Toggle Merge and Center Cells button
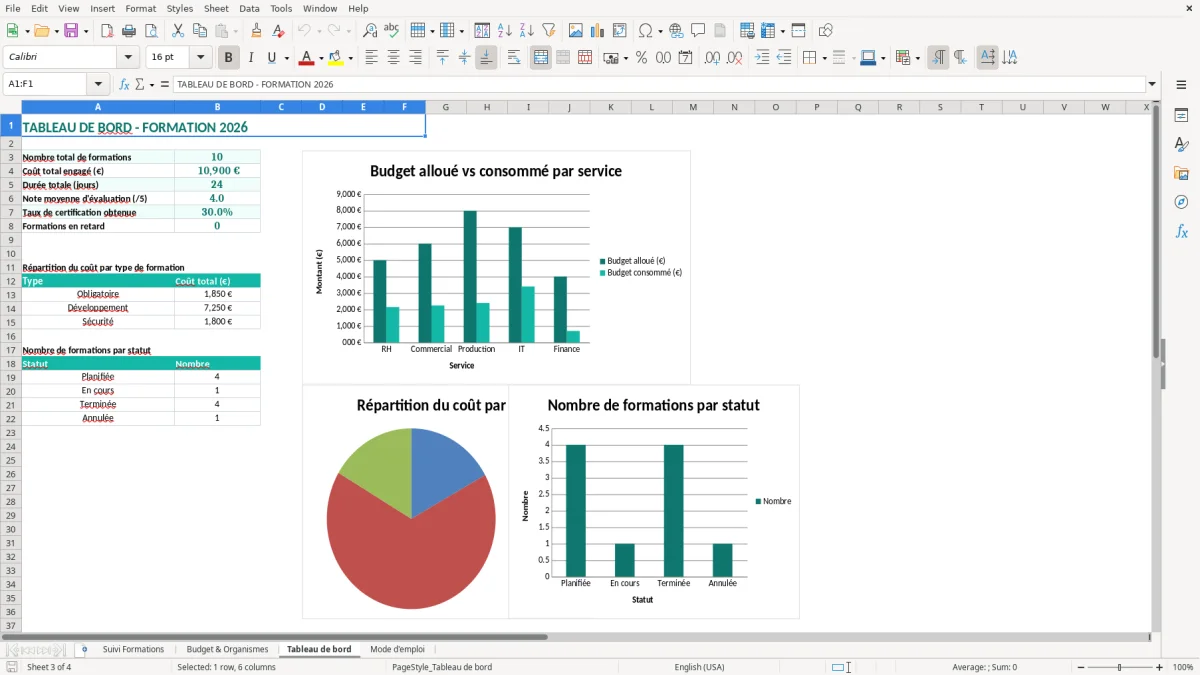The width and height of the screenshot is (1200, 675). [x=541, y=58]
